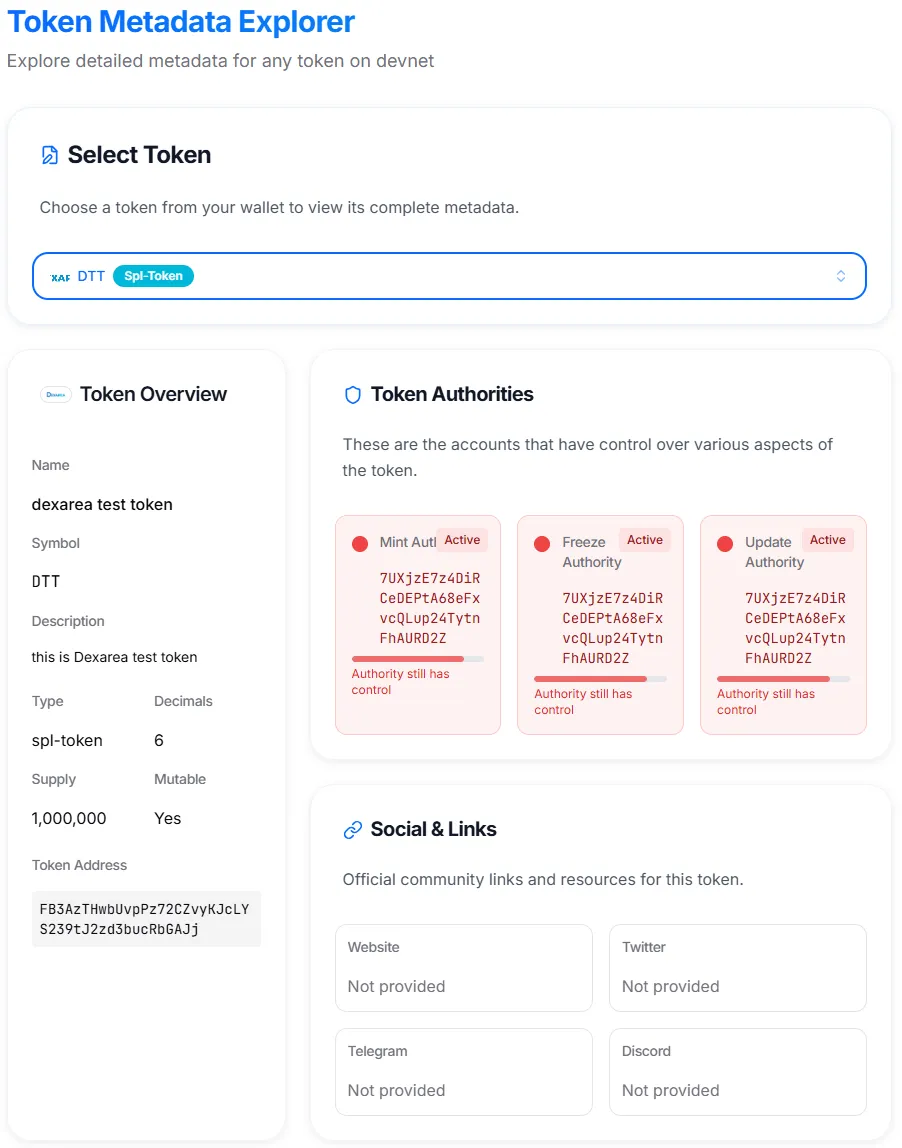
Task: Click the shield icon beside Token Authorities
Action: [352, 395]
